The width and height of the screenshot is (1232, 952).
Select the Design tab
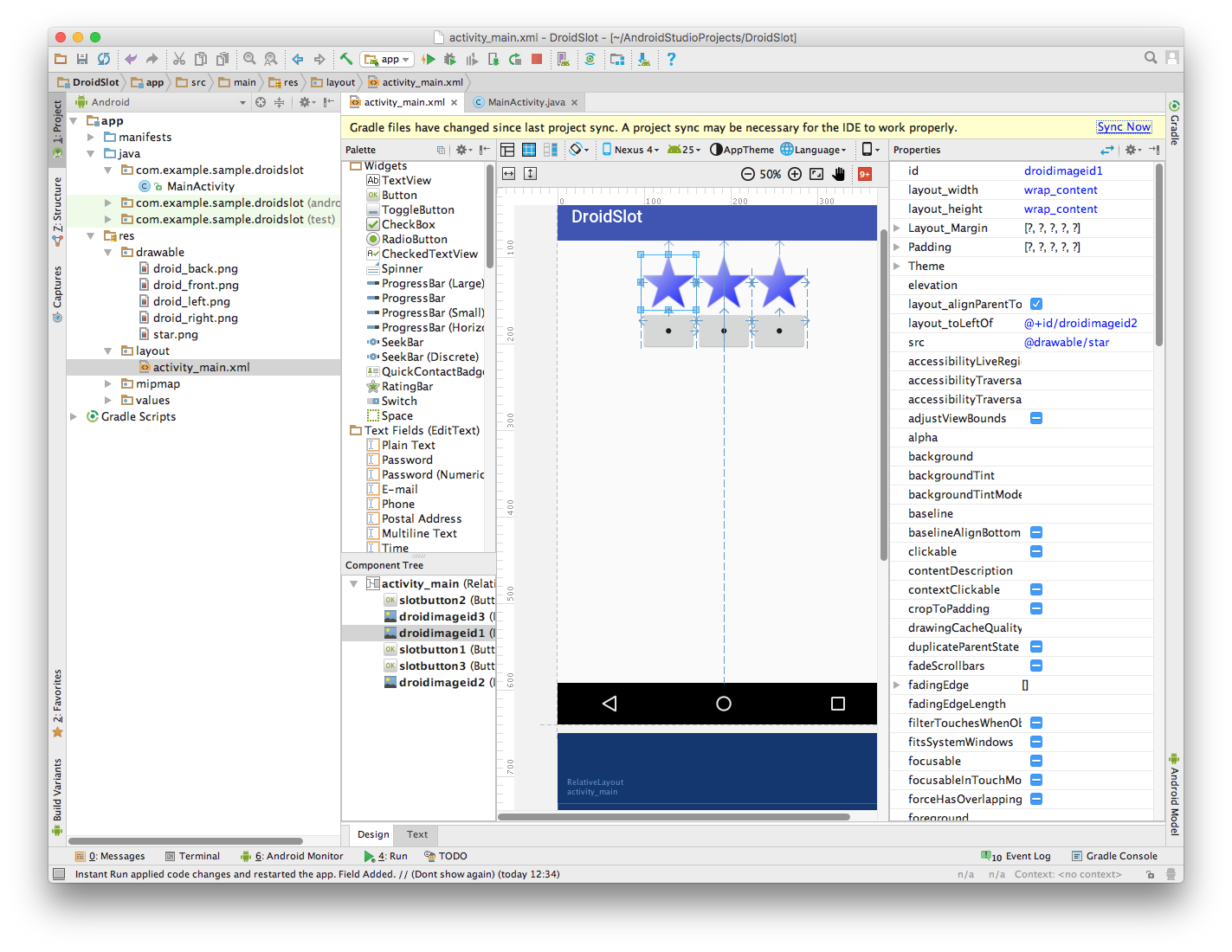tap(373, 834)
